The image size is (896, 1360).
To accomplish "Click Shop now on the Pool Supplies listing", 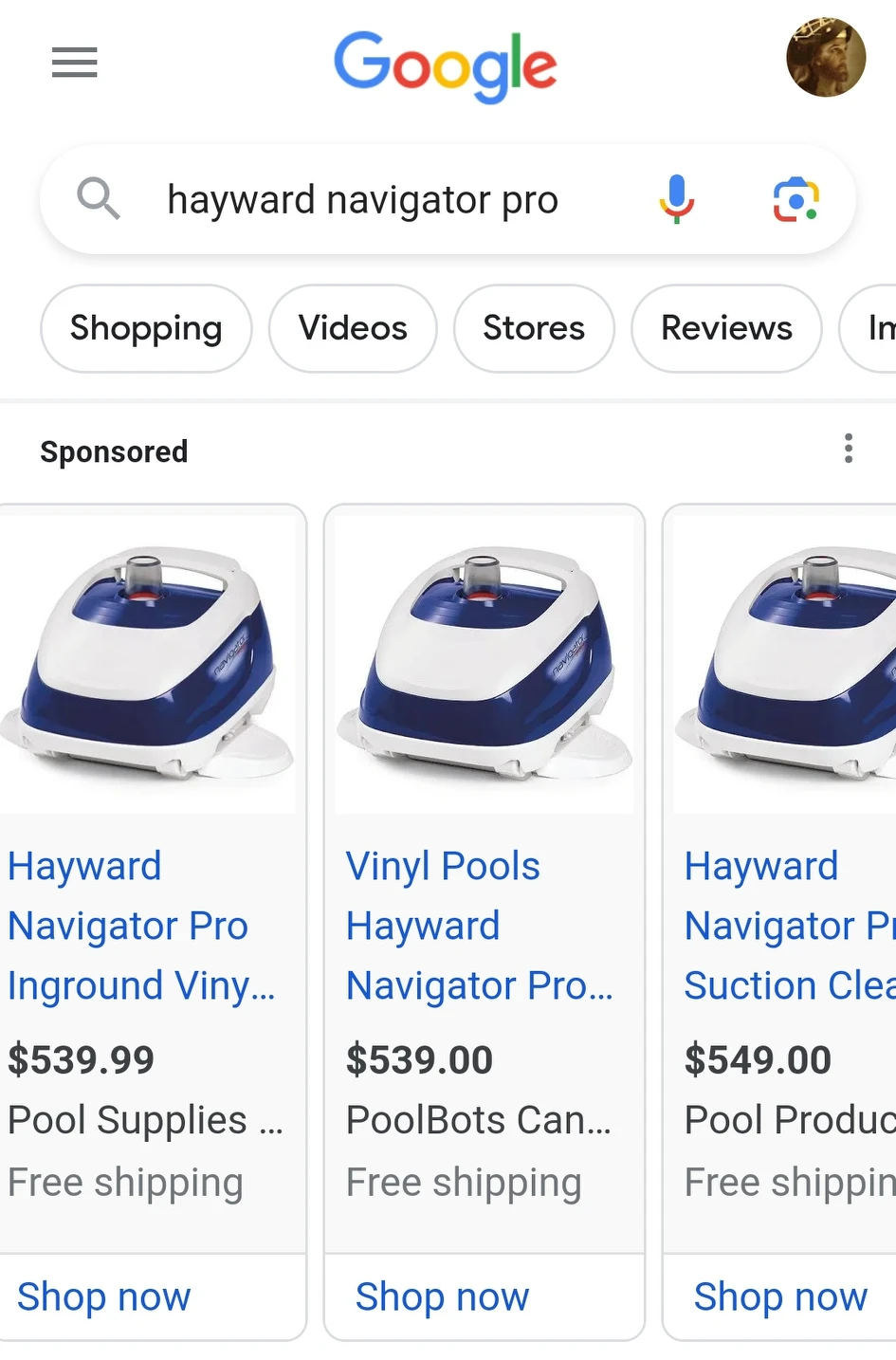I will (x=104, y=1296).
